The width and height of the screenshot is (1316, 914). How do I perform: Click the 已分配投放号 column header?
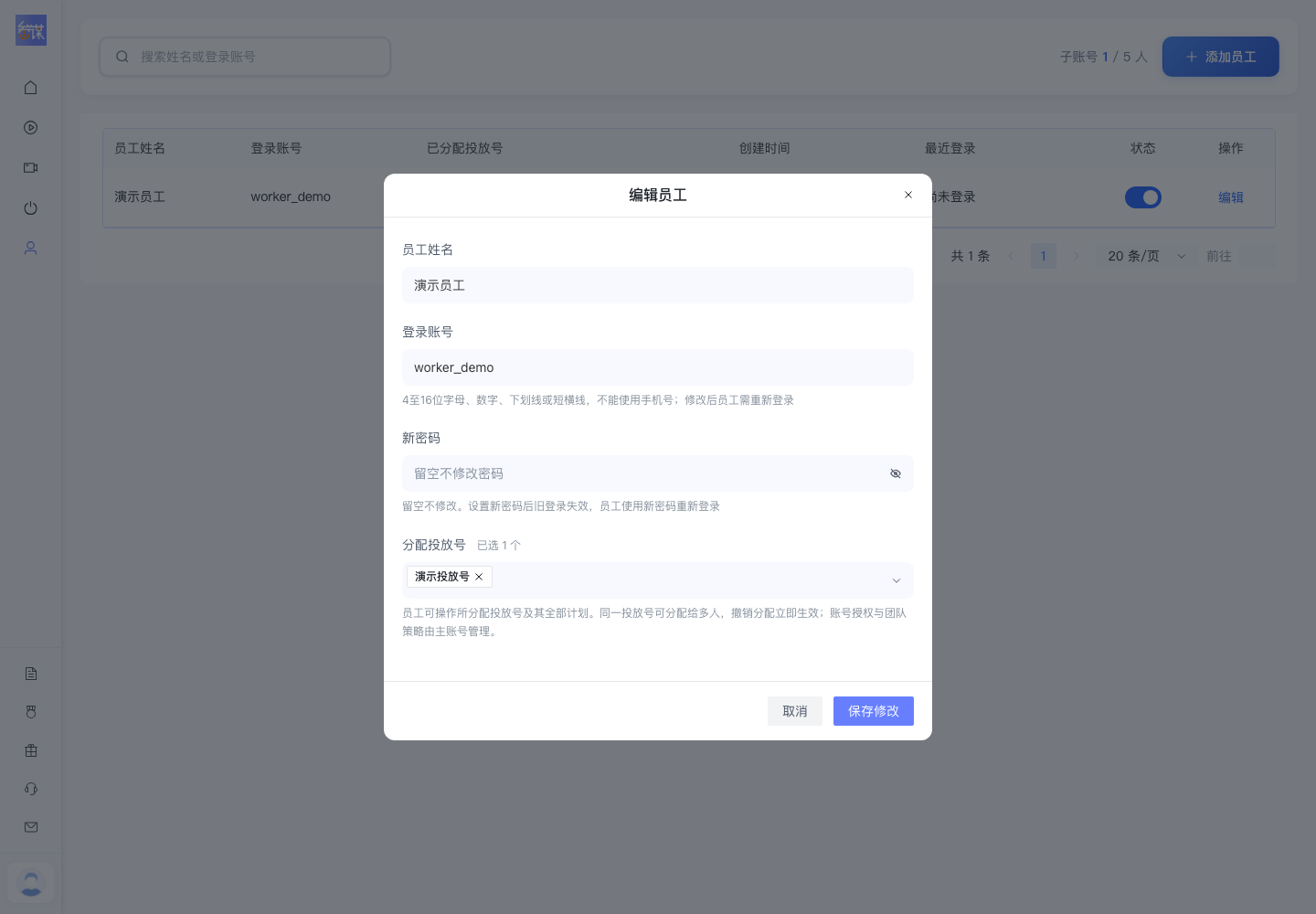tap(465, 148)
